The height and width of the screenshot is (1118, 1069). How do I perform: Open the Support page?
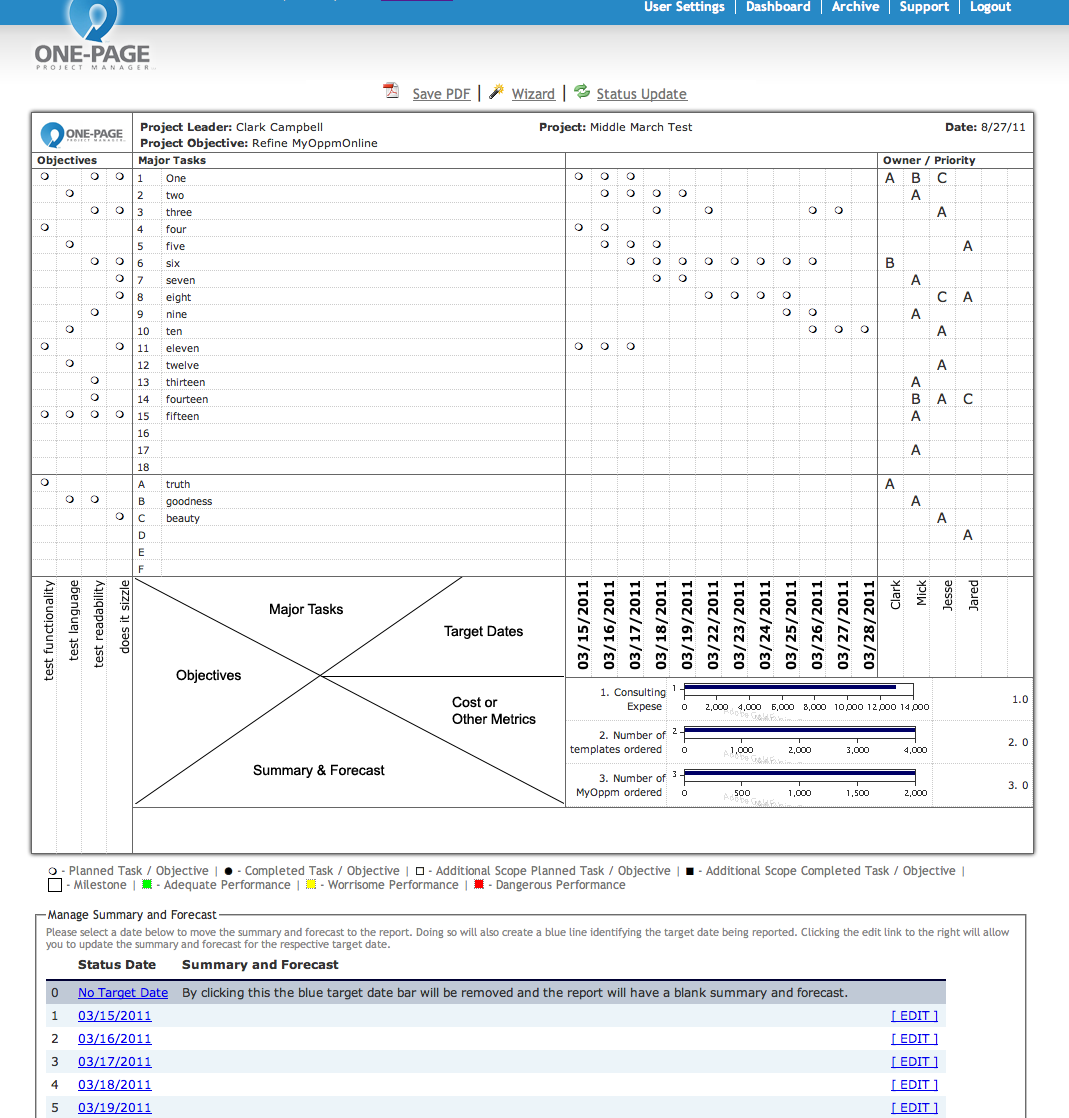pos(924,7)
